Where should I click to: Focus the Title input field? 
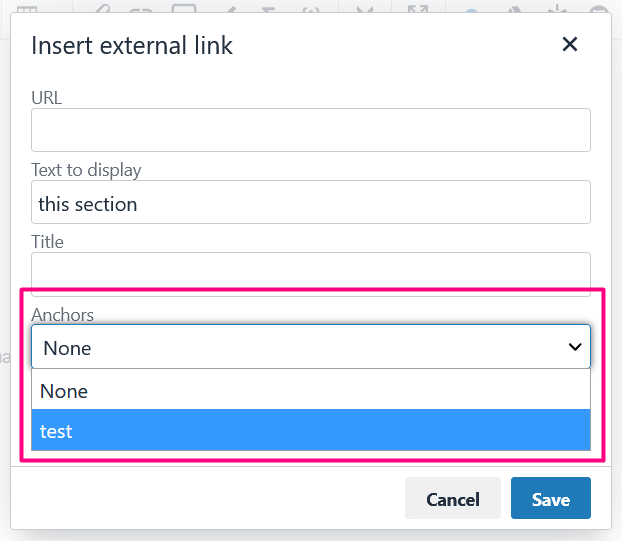pos(311,274)
